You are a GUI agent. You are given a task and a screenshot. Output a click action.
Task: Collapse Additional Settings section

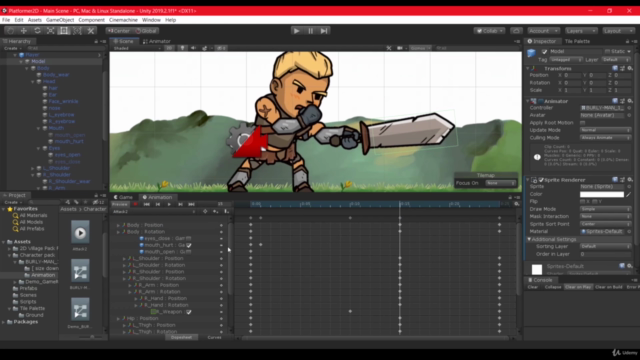coord(529,239)
